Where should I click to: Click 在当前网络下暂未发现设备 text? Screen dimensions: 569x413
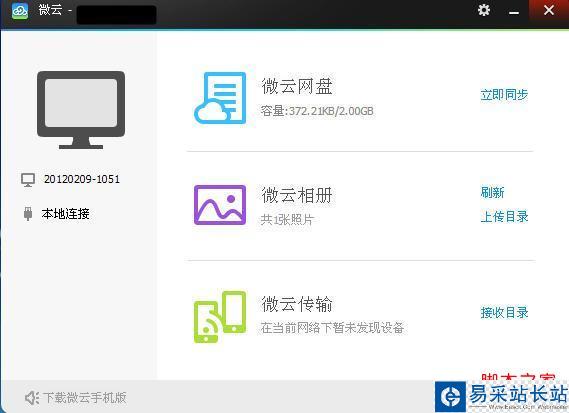(x=332, y=328)
